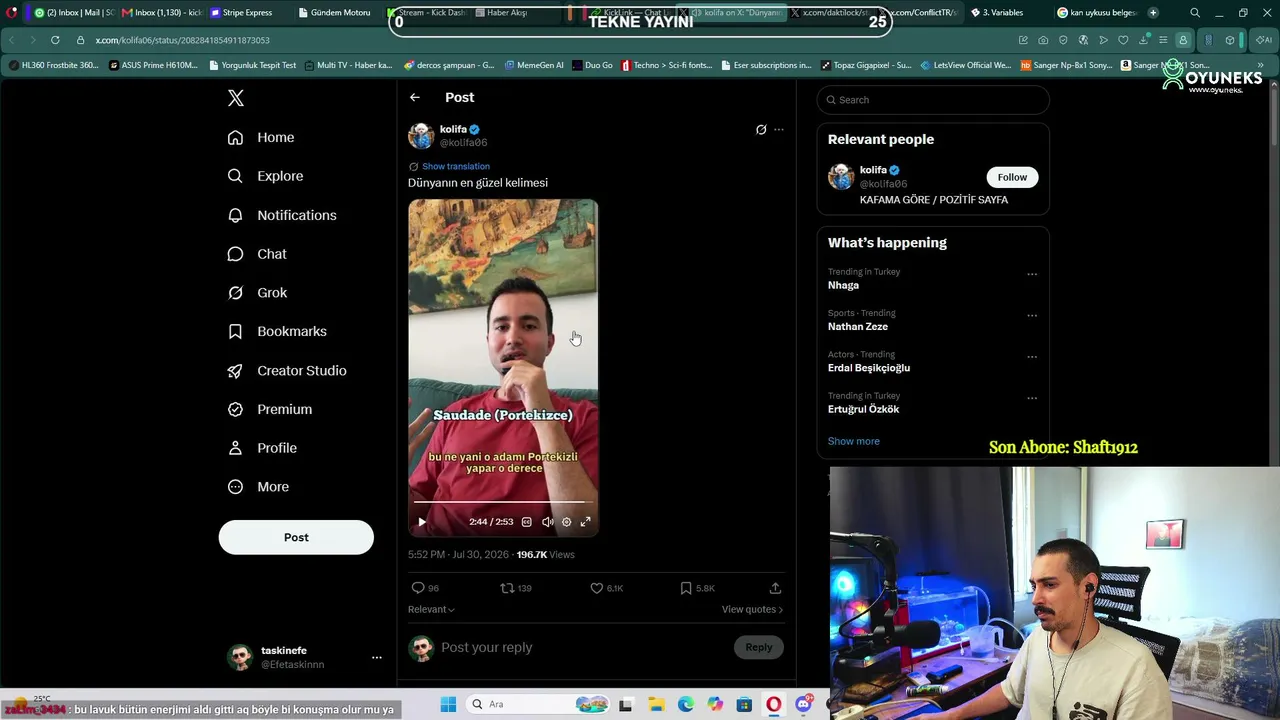
Task: Click the browser address bar URL
Action: tap(182, 40)
